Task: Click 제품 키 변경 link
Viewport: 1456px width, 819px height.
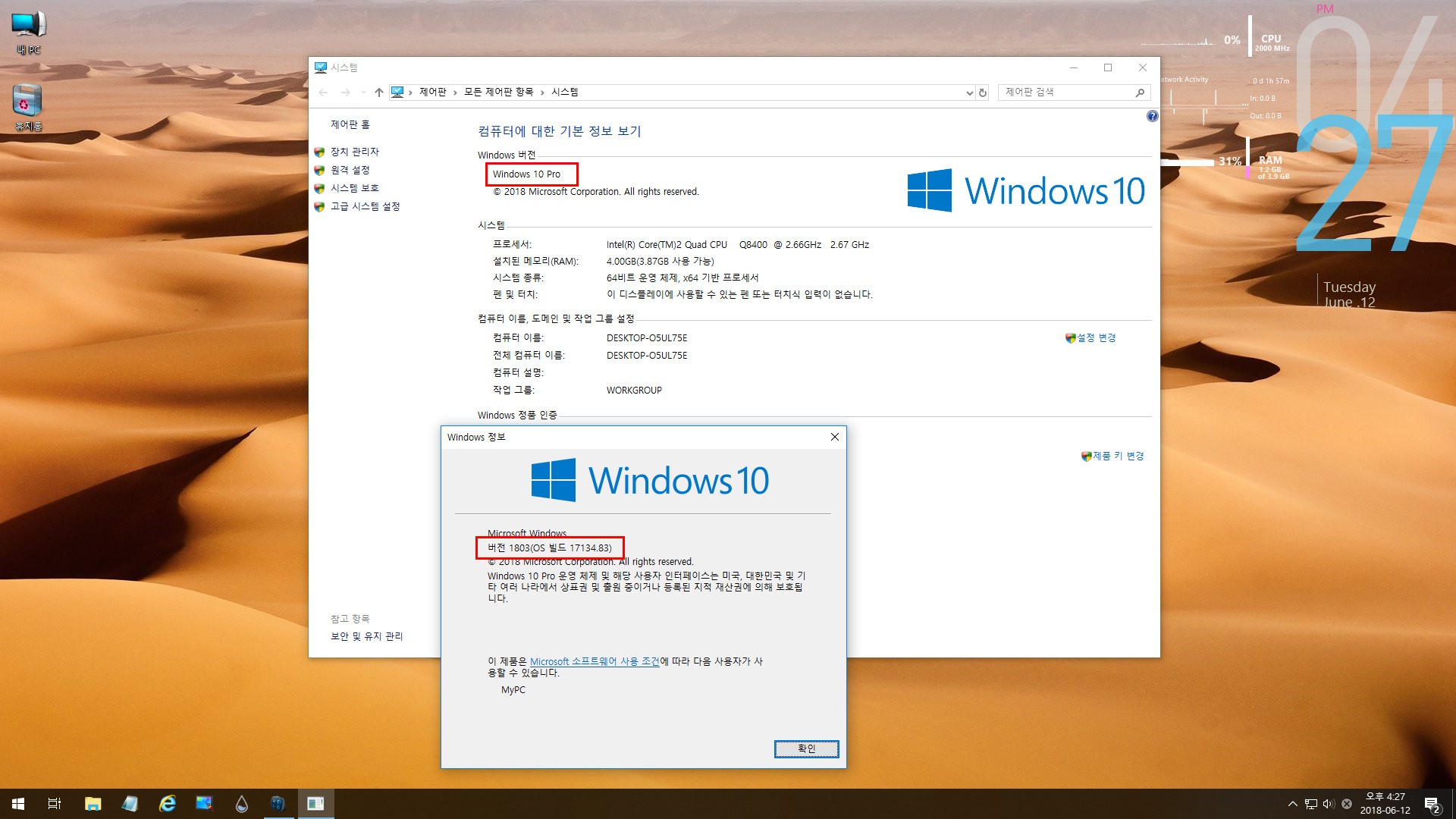Action: pos(1118,457)
